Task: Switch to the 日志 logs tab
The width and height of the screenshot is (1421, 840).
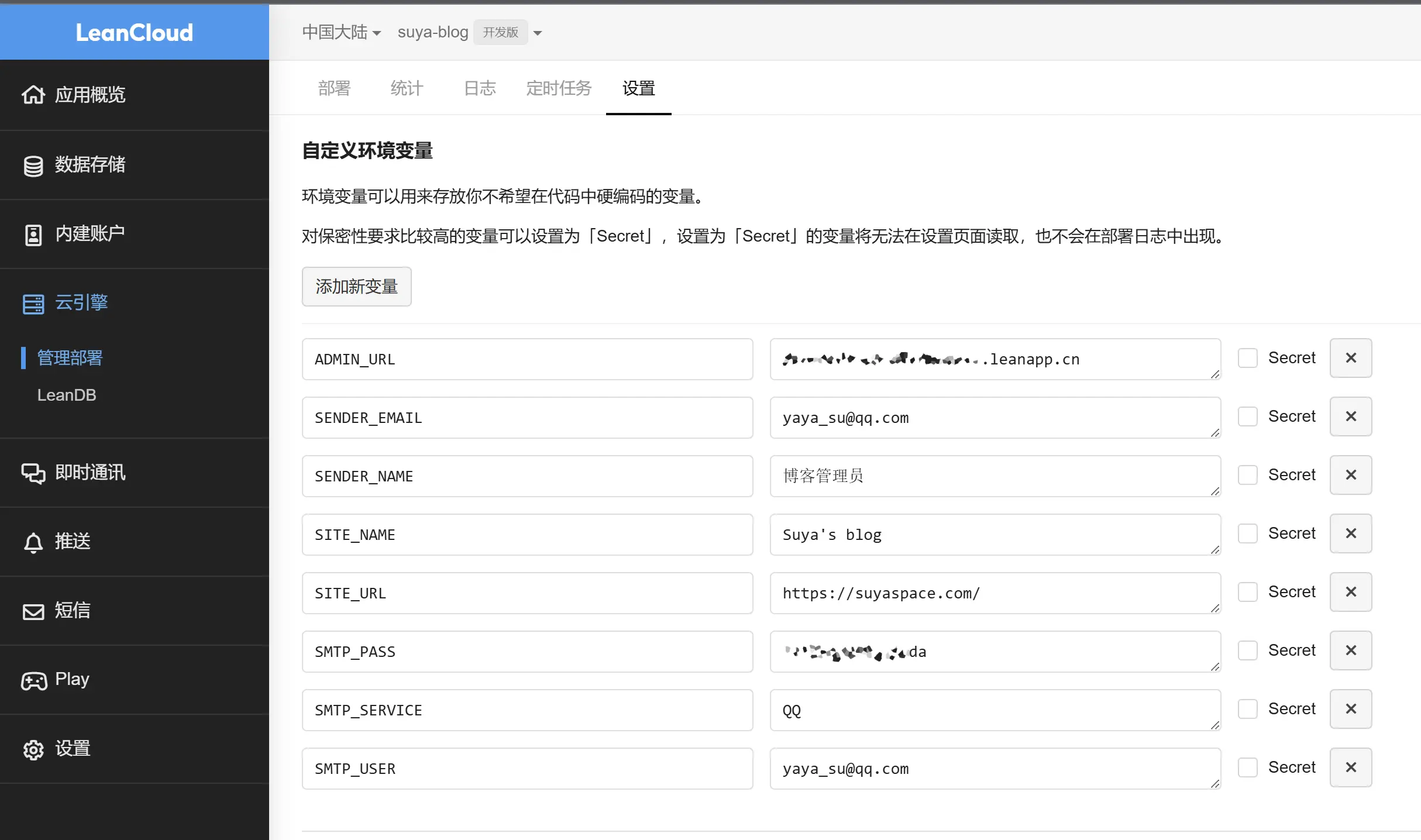Action: 479,88
